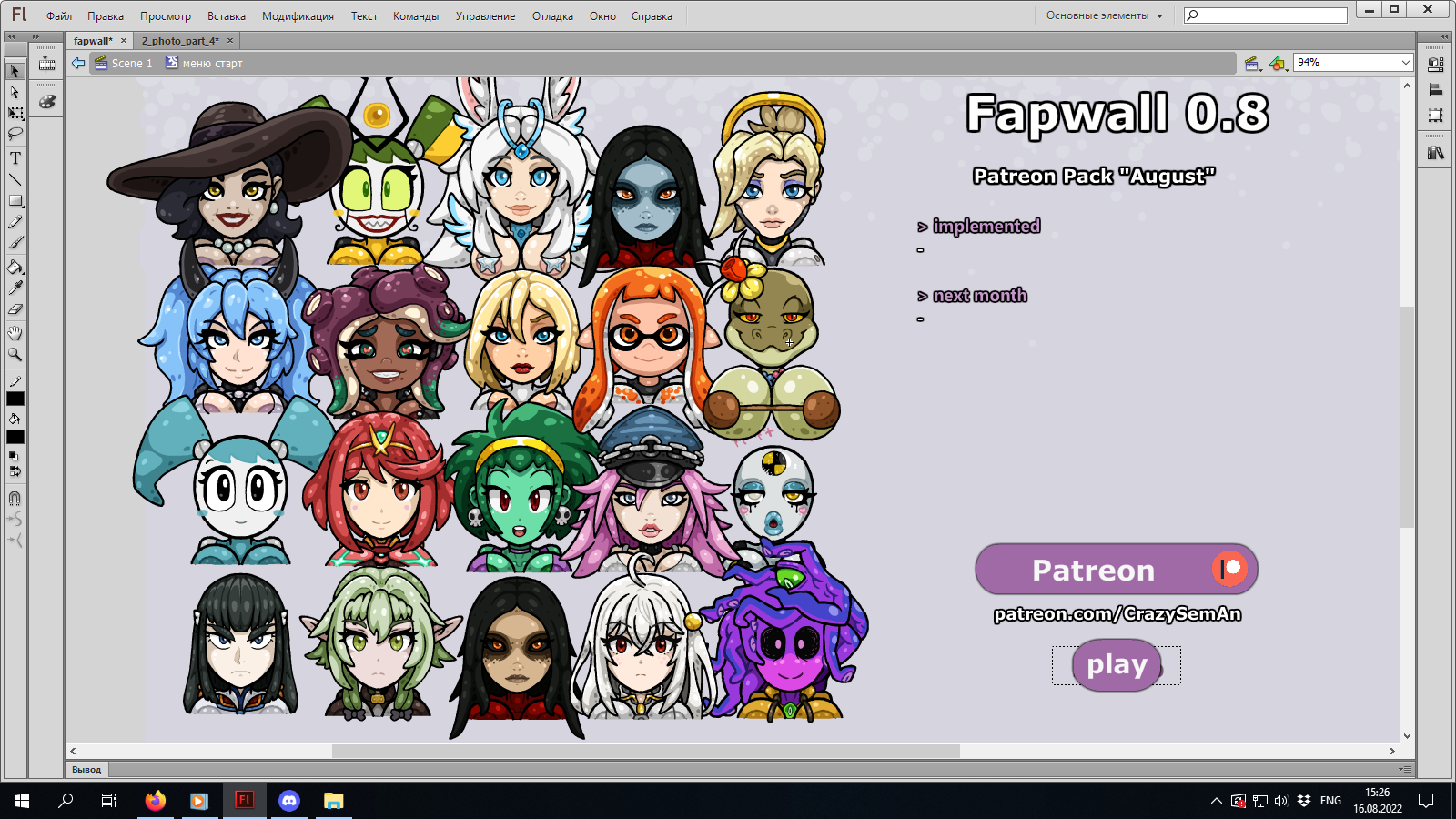This screenshot has height=819, width=1456.
Task: Open the Текст menu
Action: (364, 16)
